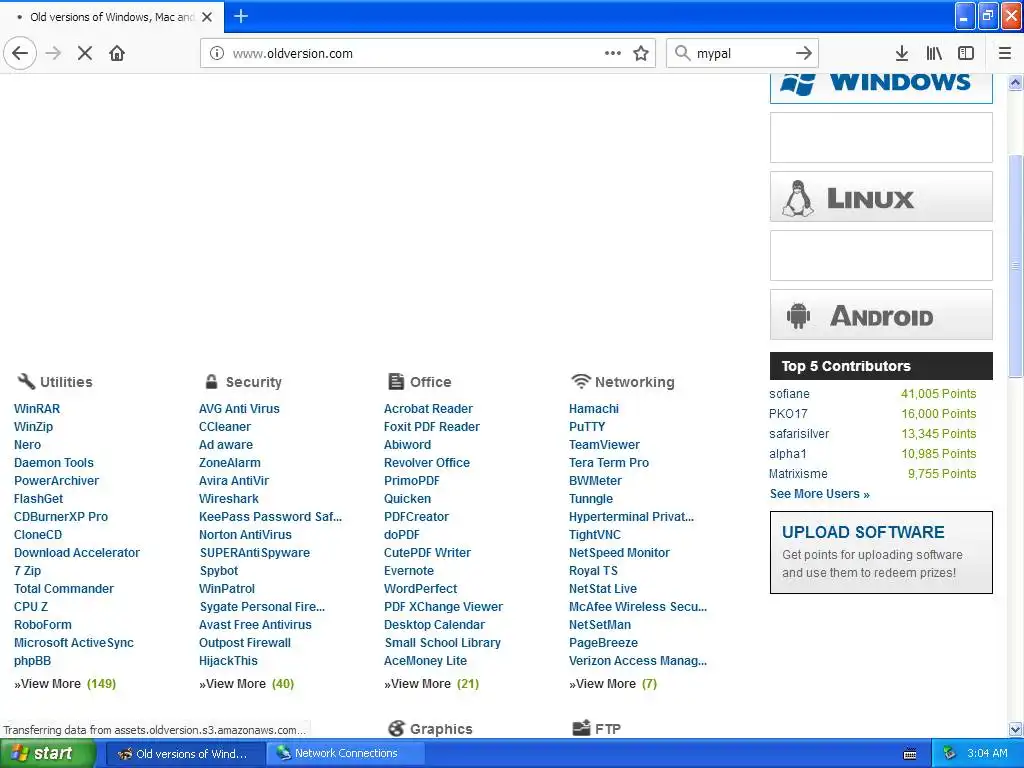
Task: Open the TeamViewer link
Action: click(x=604, y=445)
